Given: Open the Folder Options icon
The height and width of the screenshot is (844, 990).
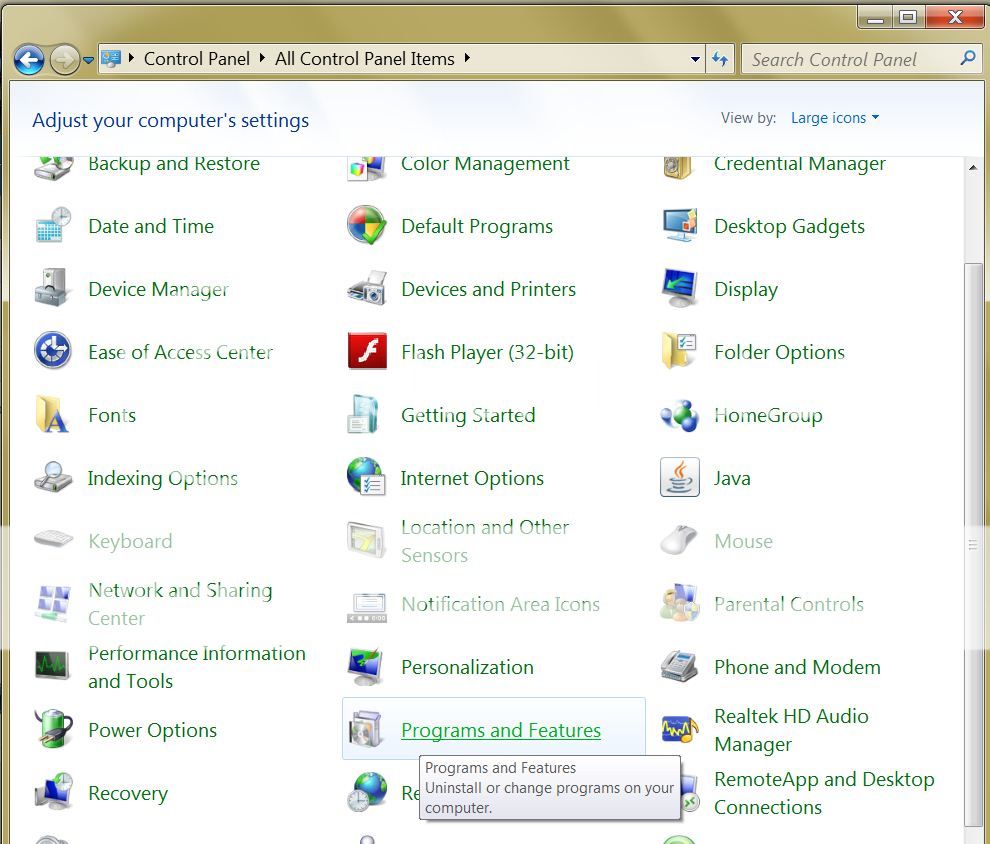Looking at the screenshot, I should 679,351.
